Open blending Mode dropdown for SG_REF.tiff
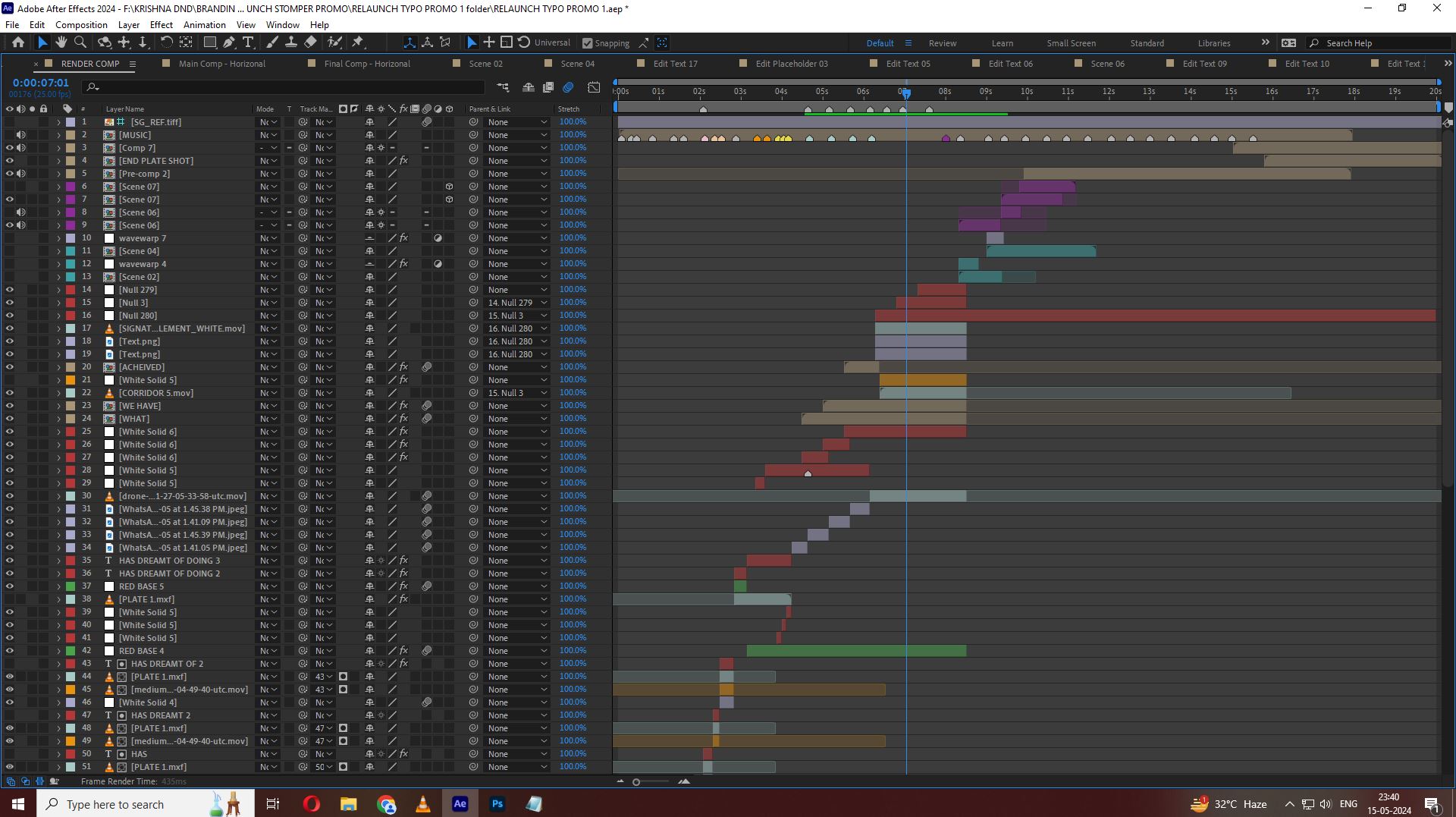The height and width of the screenshot is (817, 1456). click(268, 122)
